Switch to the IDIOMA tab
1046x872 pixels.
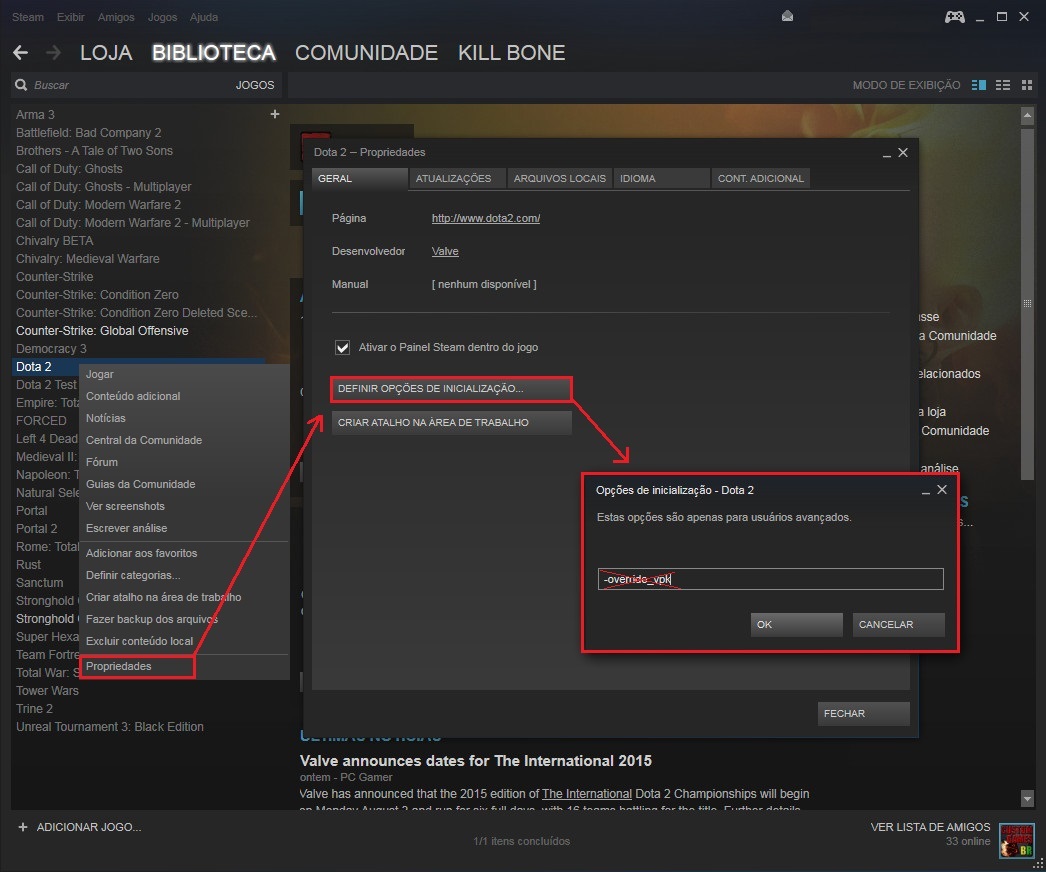661,178
